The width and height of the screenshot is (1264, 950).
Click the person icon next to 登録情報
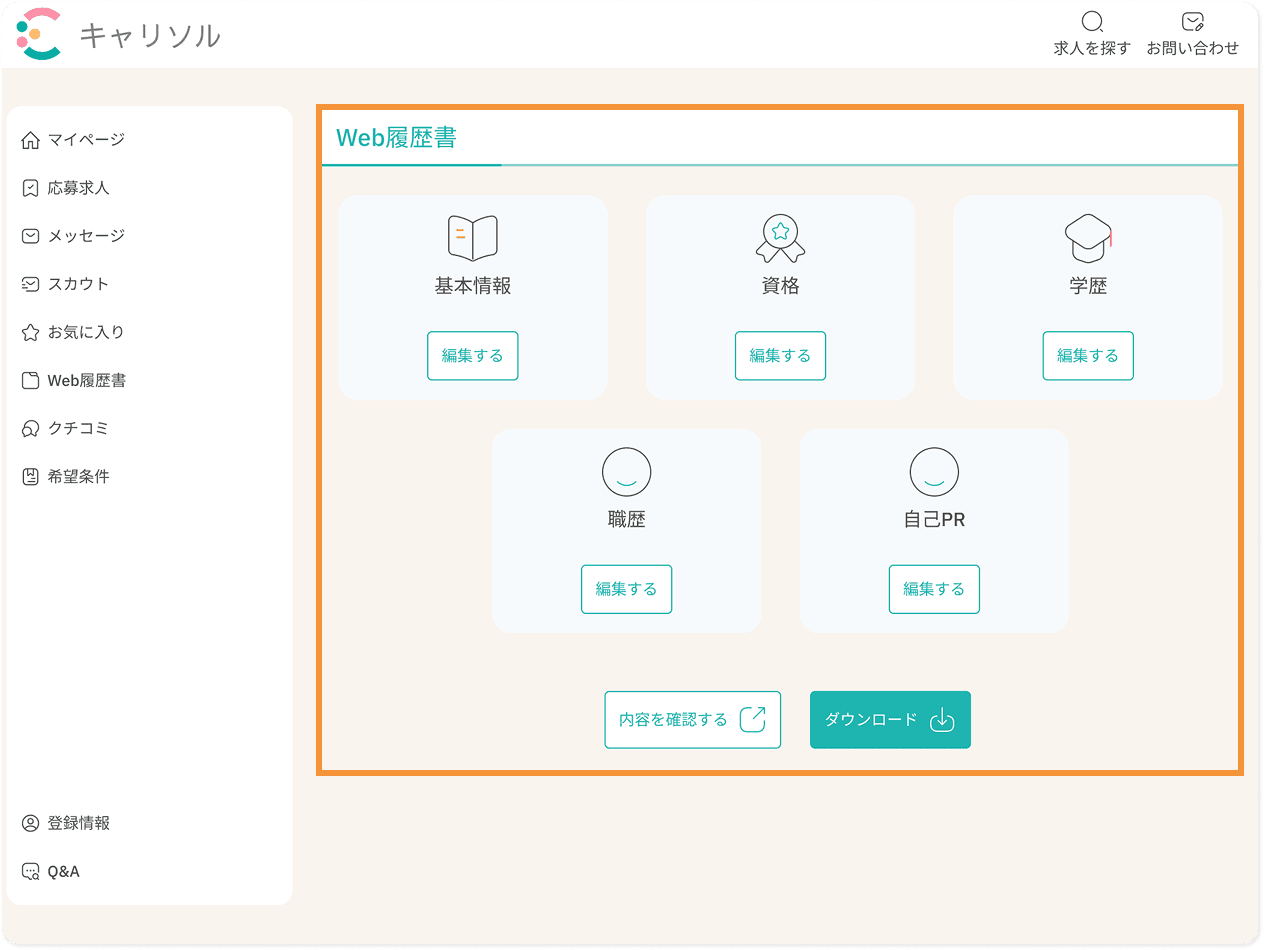(30, 823)
